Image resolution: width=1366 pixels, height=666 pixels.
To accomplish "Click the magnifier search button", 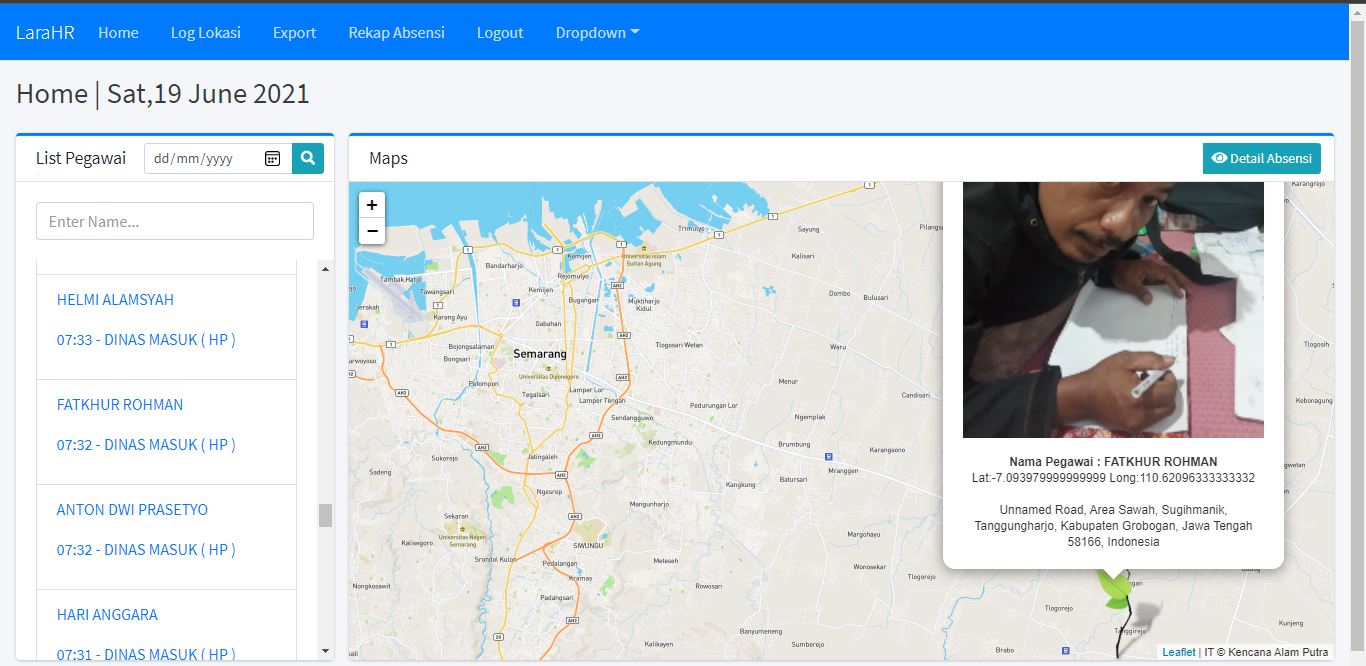I will click(308, 158).
